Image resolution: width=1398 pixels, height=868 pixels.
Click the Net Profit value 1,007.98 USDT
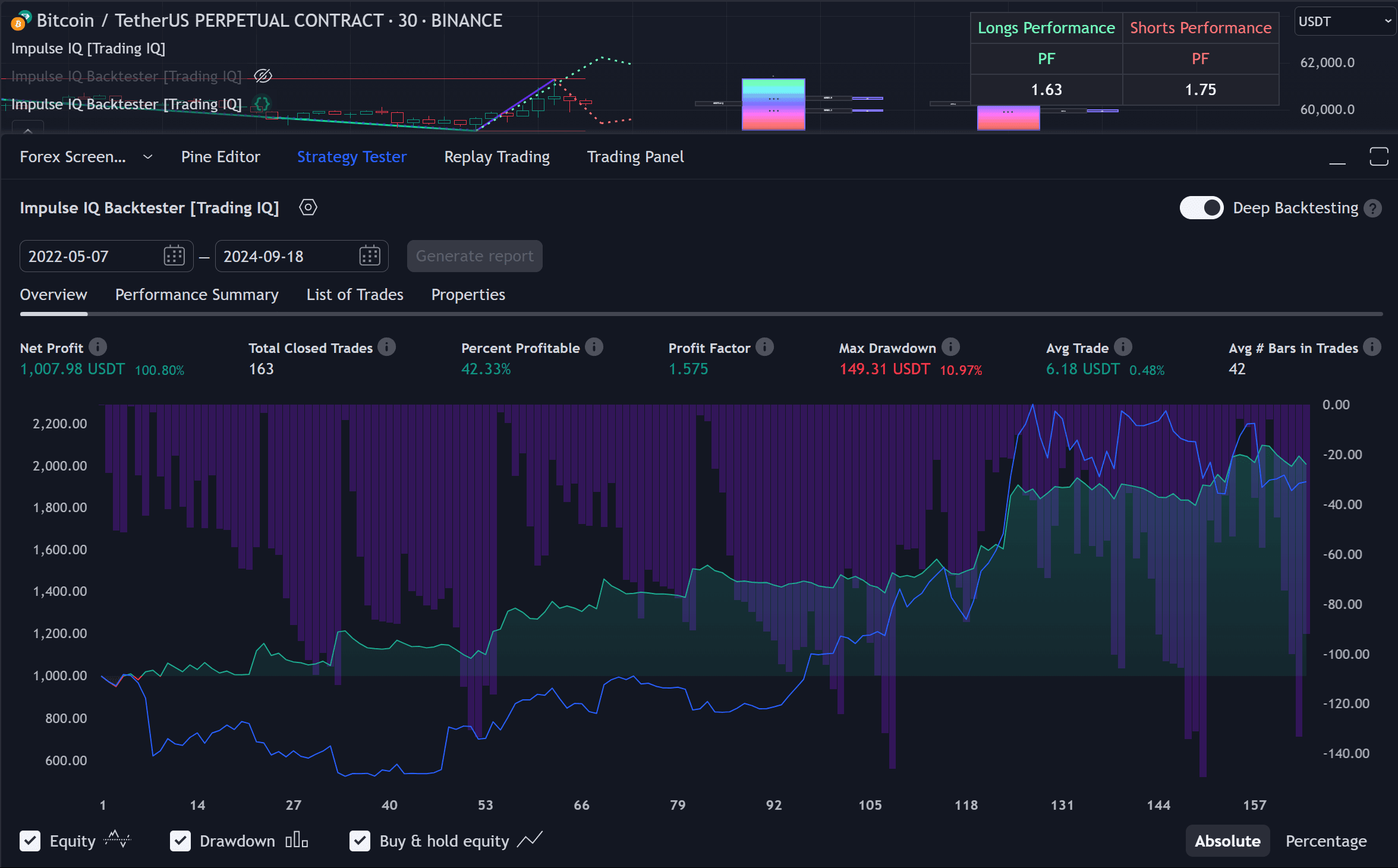(73, 369)
